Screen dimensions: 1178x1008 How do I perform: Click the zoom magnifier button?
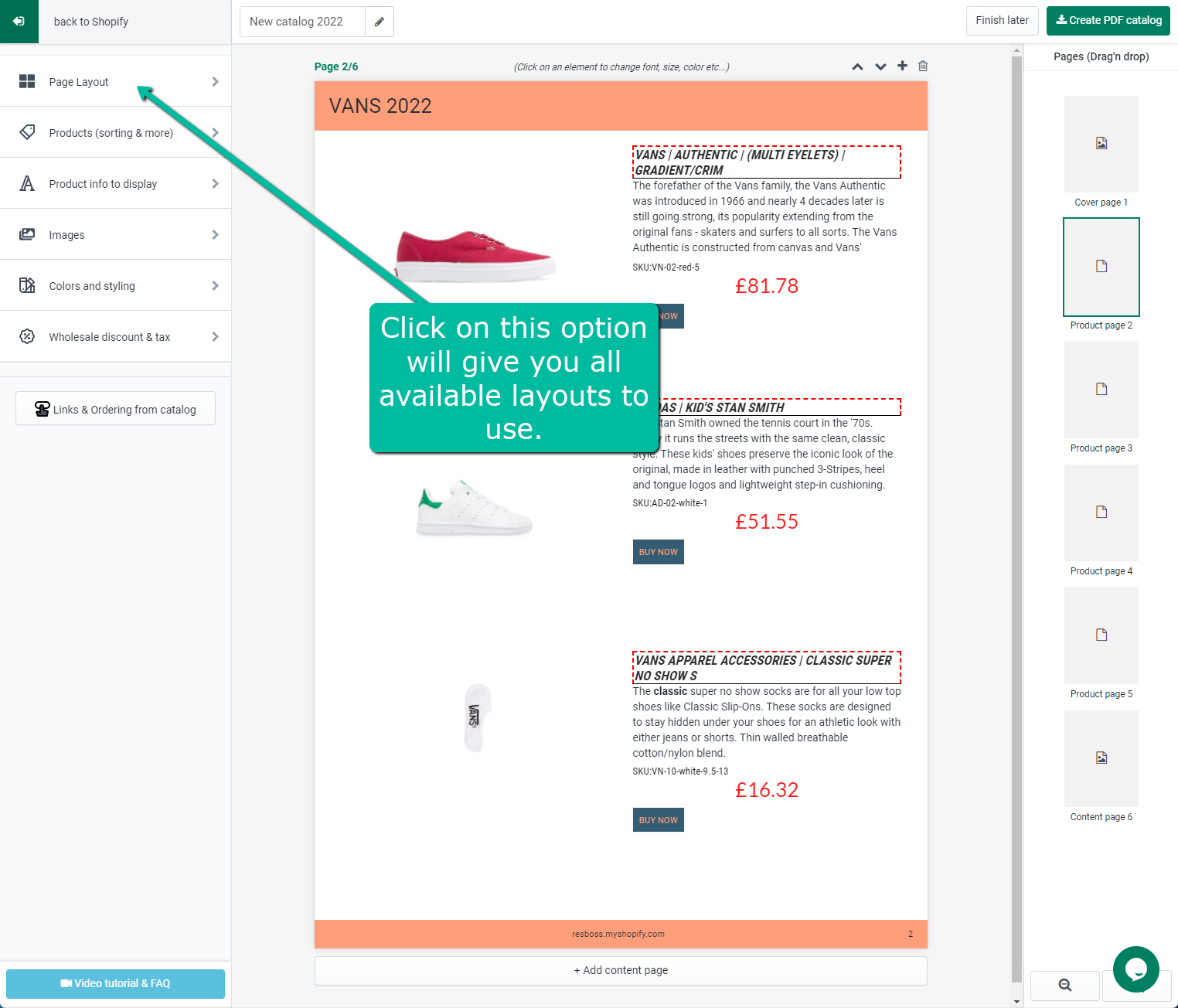click(1064, 985)
